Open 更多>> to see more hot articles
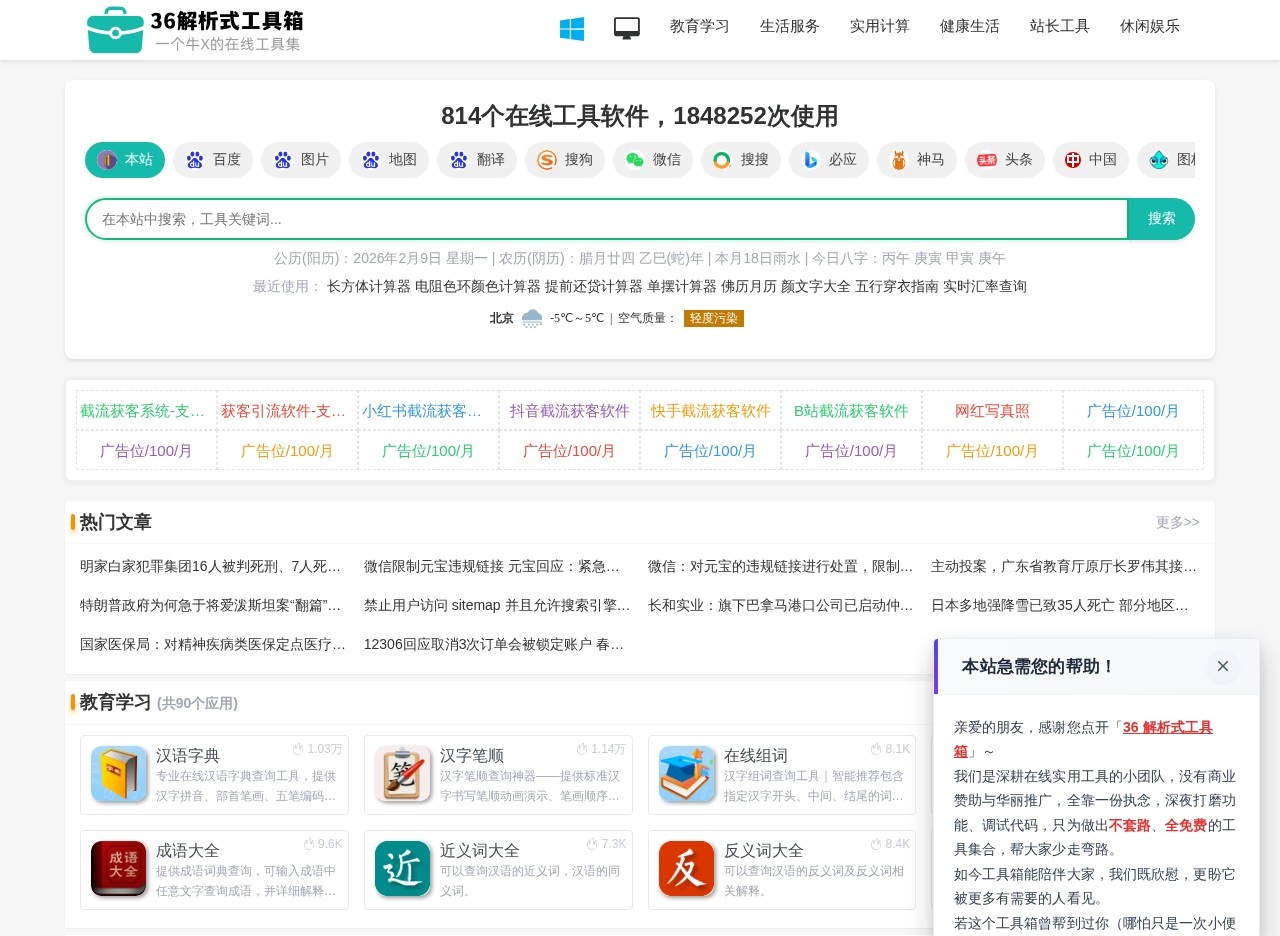 coord(1178,522)
